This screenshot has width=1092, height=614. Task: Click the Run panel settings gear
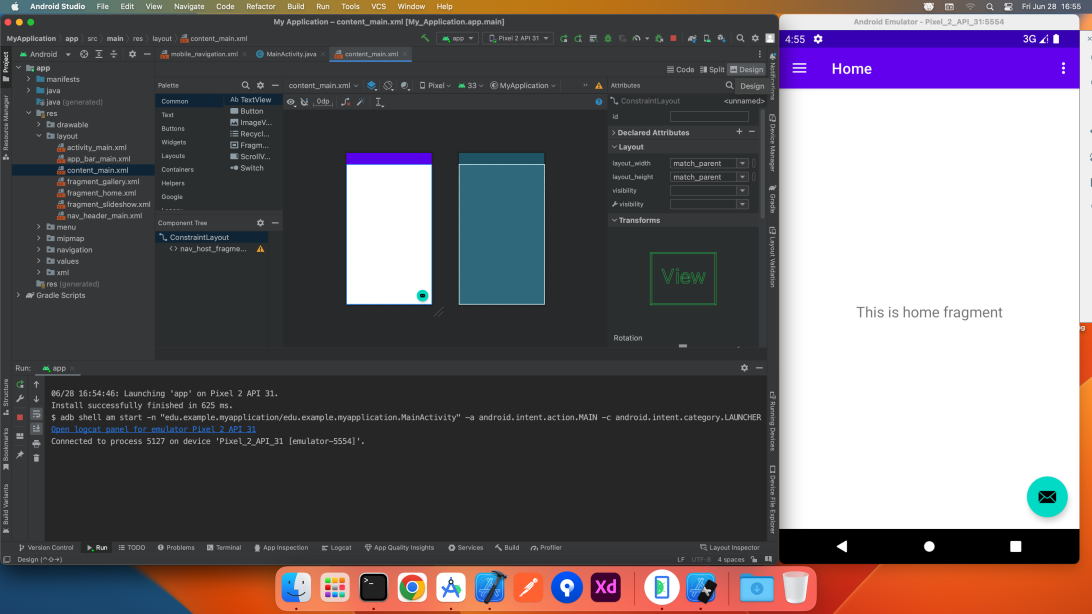(x=744, y=368)
